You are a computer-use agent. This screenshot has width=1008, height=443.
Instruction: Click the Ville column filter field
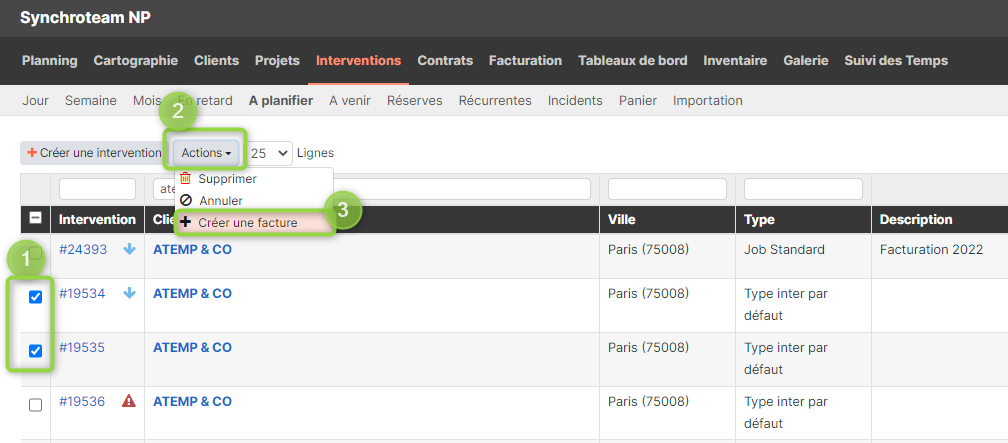tap(667, 189)
